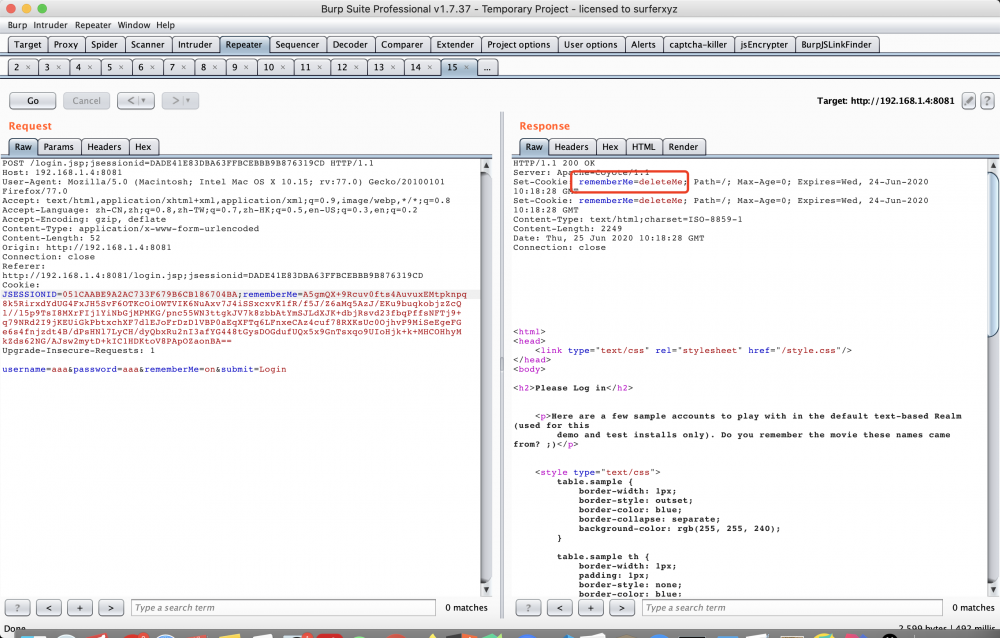Viewport: 1000px width, 638px height.
Task: Select the request Params tab
Action: click(59, 147)
